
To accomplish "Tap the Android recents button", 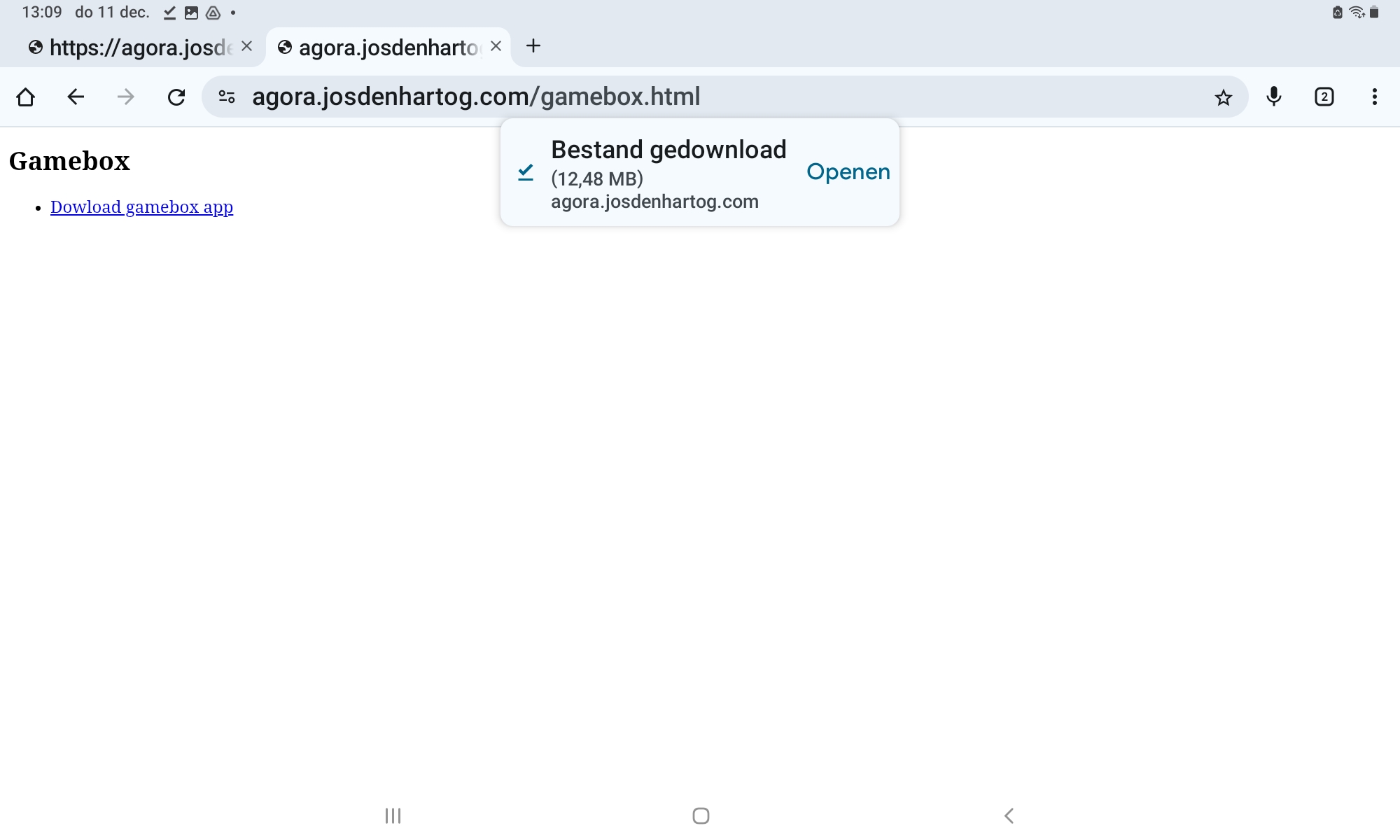I will tap(393, 815).
